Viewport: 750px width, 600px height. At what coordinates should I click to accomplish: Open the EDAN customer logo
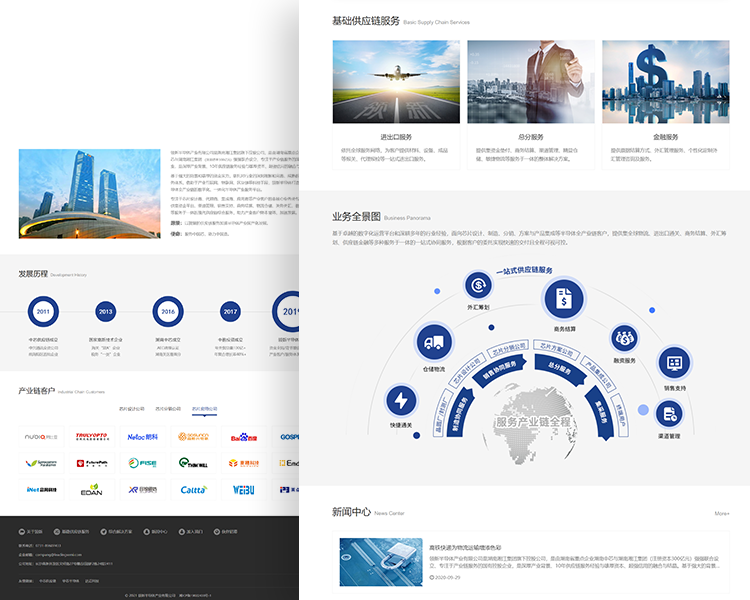click(x=92, y=489)
